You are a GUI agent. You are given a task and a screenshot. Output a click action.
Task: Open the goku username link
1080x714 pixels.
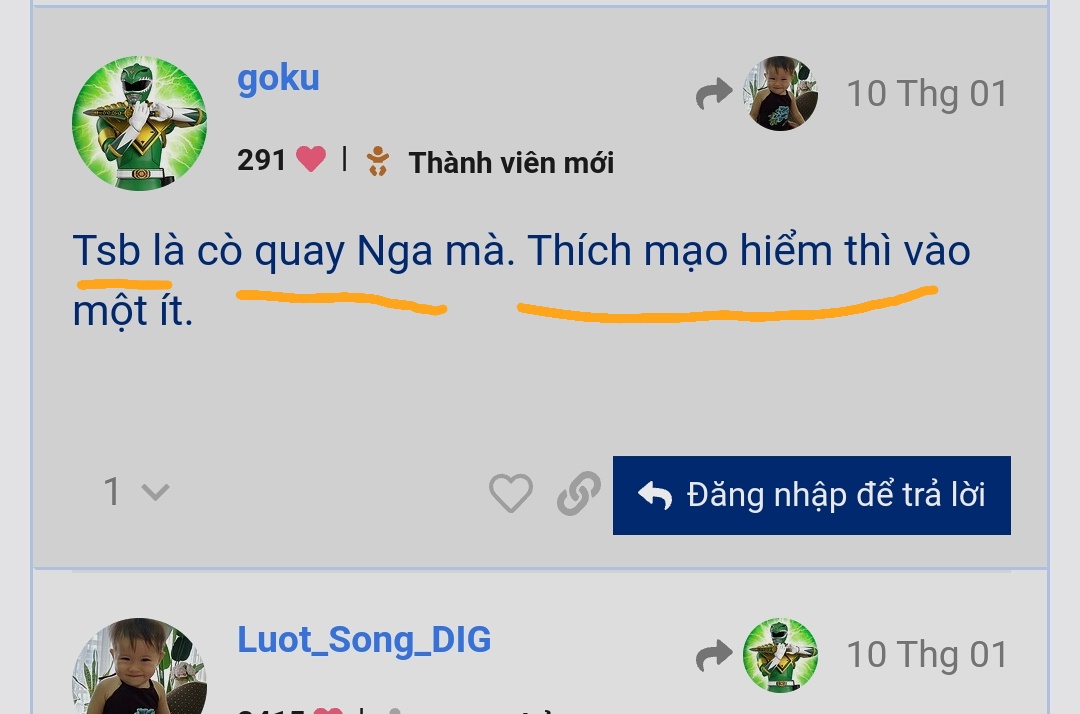[x=278, y=79]
